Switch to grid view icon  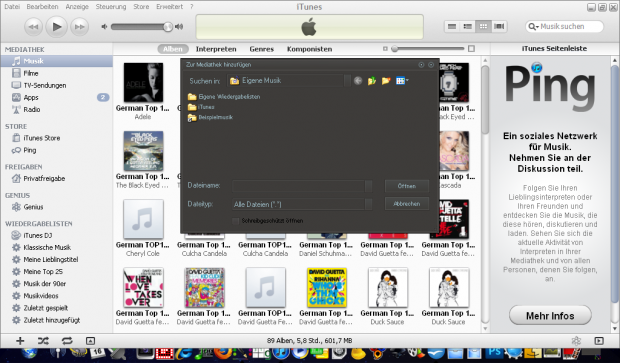tap(483, 26)
